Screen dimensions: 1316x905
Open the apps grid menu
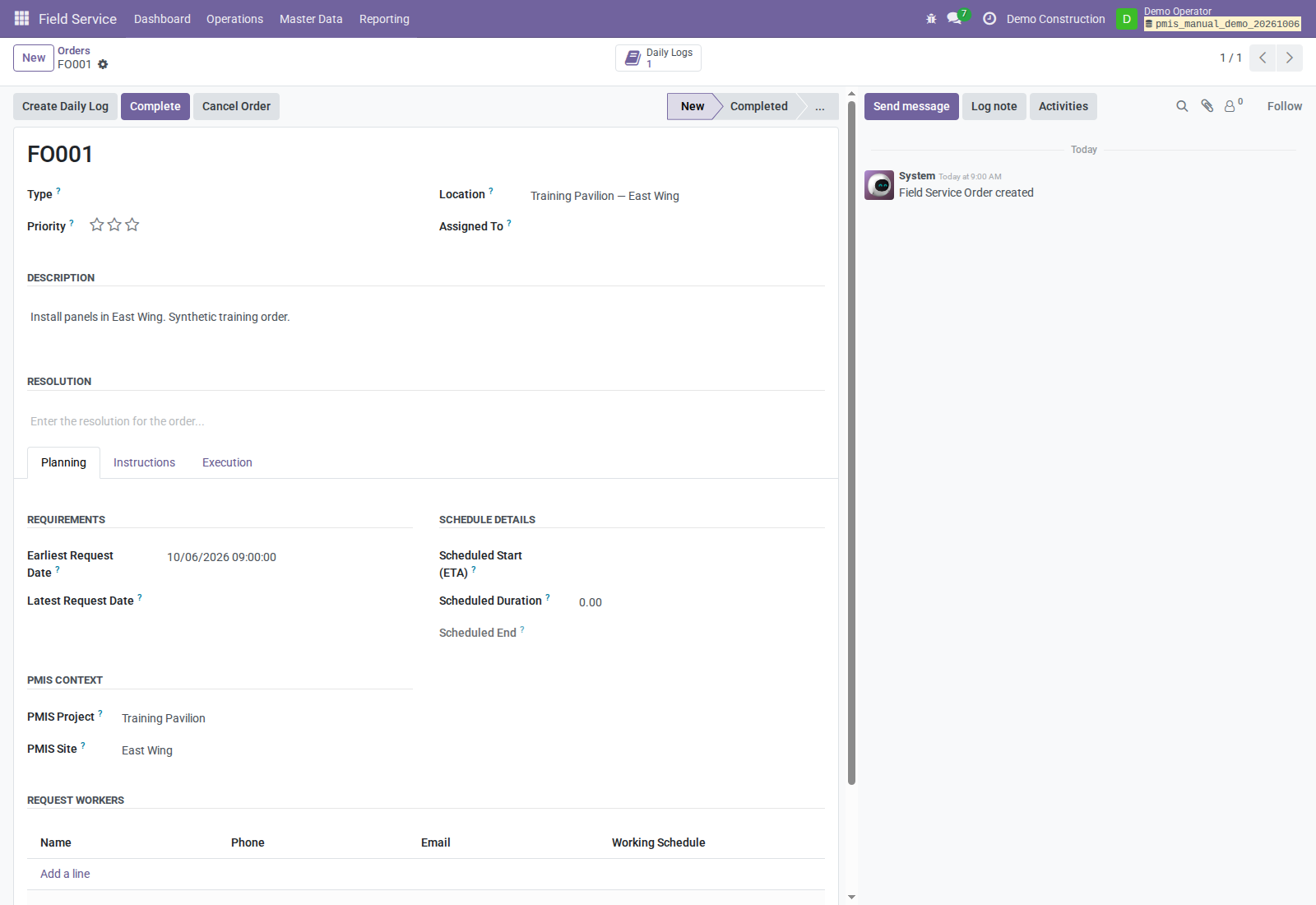click(21, 18)
